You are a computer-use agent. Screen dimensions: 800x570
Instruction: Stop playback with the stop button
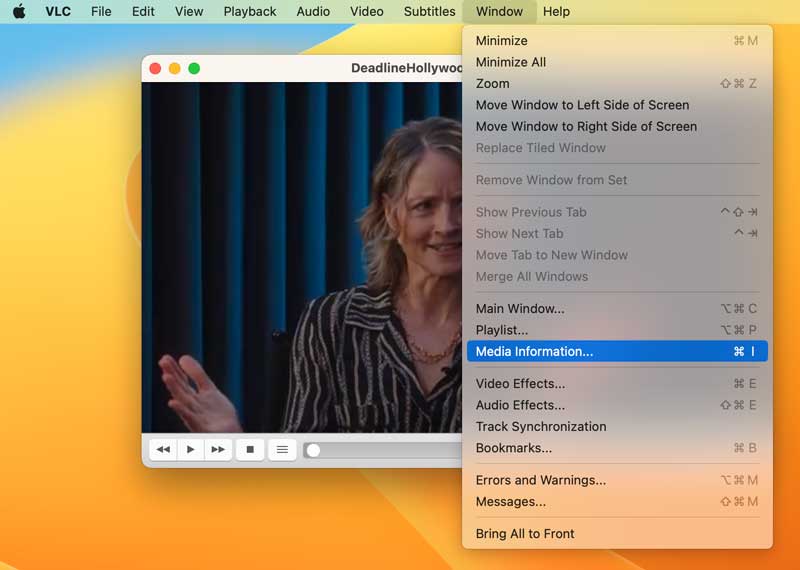[x=250, y=450]
